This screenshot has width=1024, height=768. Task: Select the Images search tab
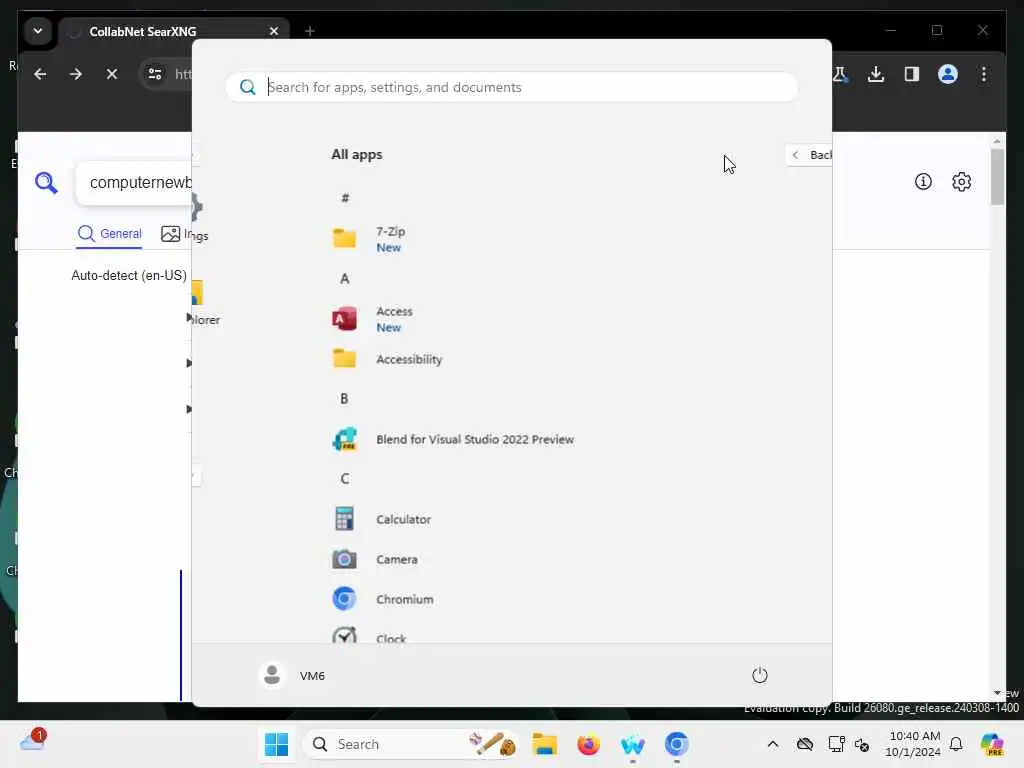[x=178, y=234]
